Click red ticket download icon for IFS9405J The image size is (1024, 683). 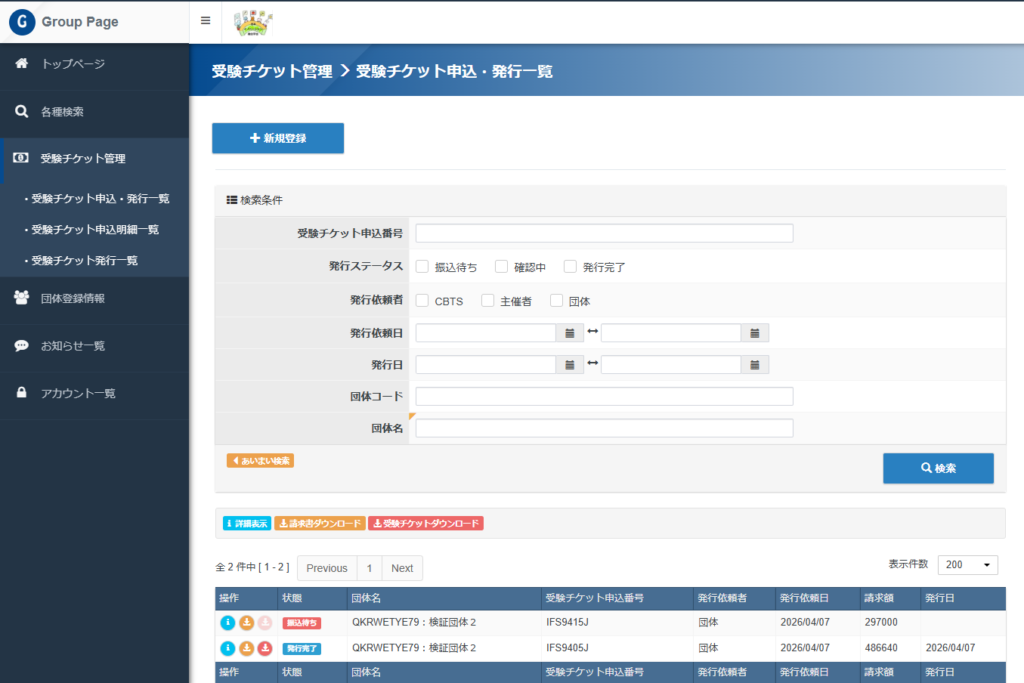(x=265, y=648)
